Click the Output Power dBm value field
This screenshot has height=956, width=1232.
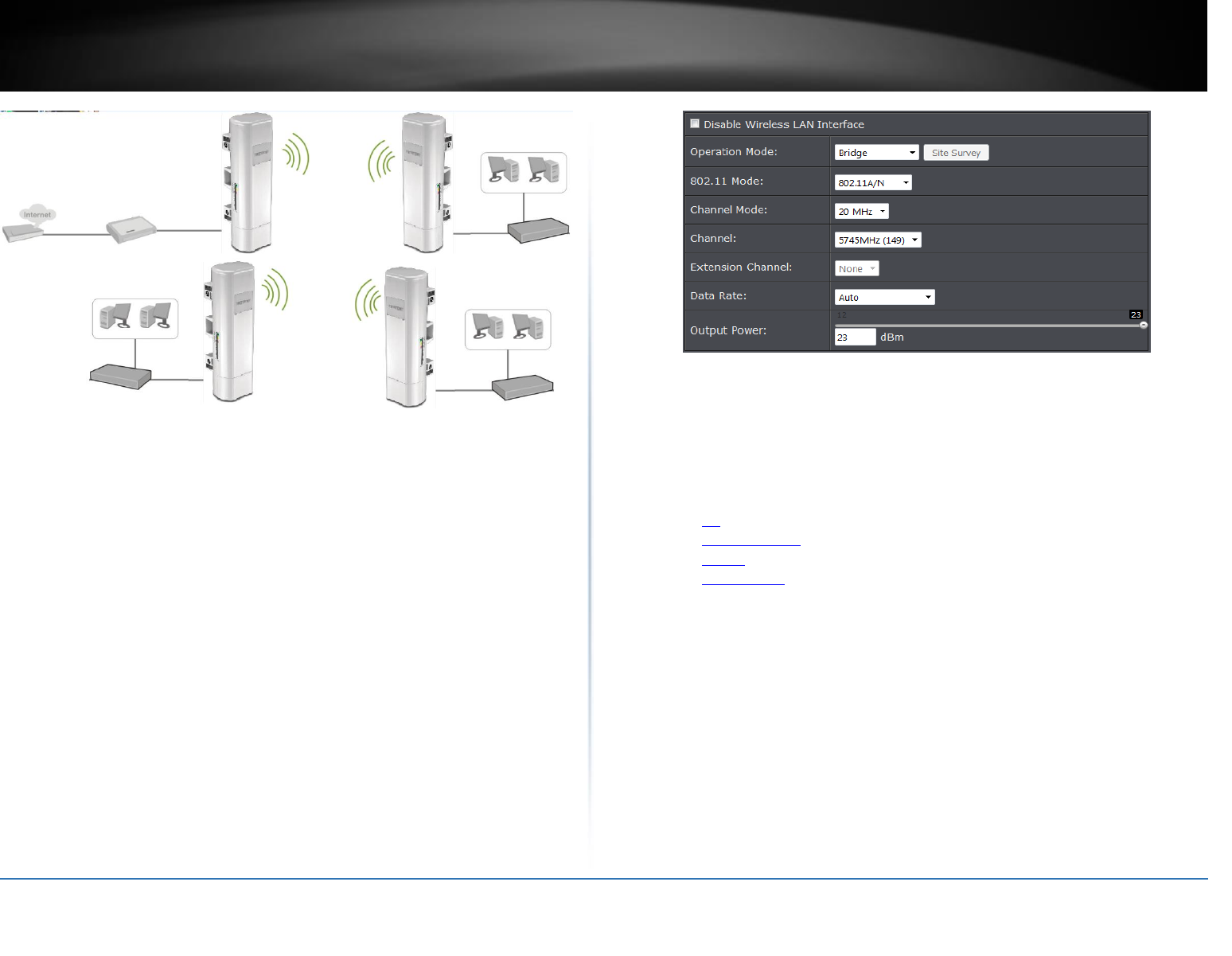tap(855, 337)
